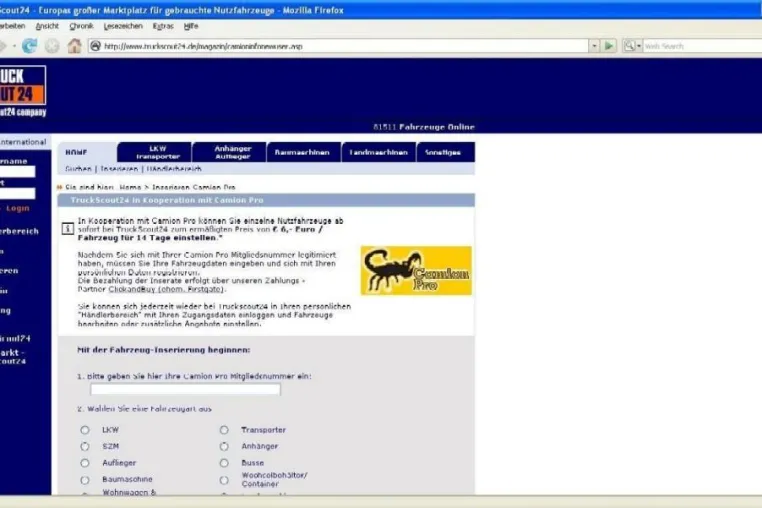Click the Firefox stop loading button
The width and height of the screenshot is (762, 508).
pyautogui.click(x=52, y=46)
